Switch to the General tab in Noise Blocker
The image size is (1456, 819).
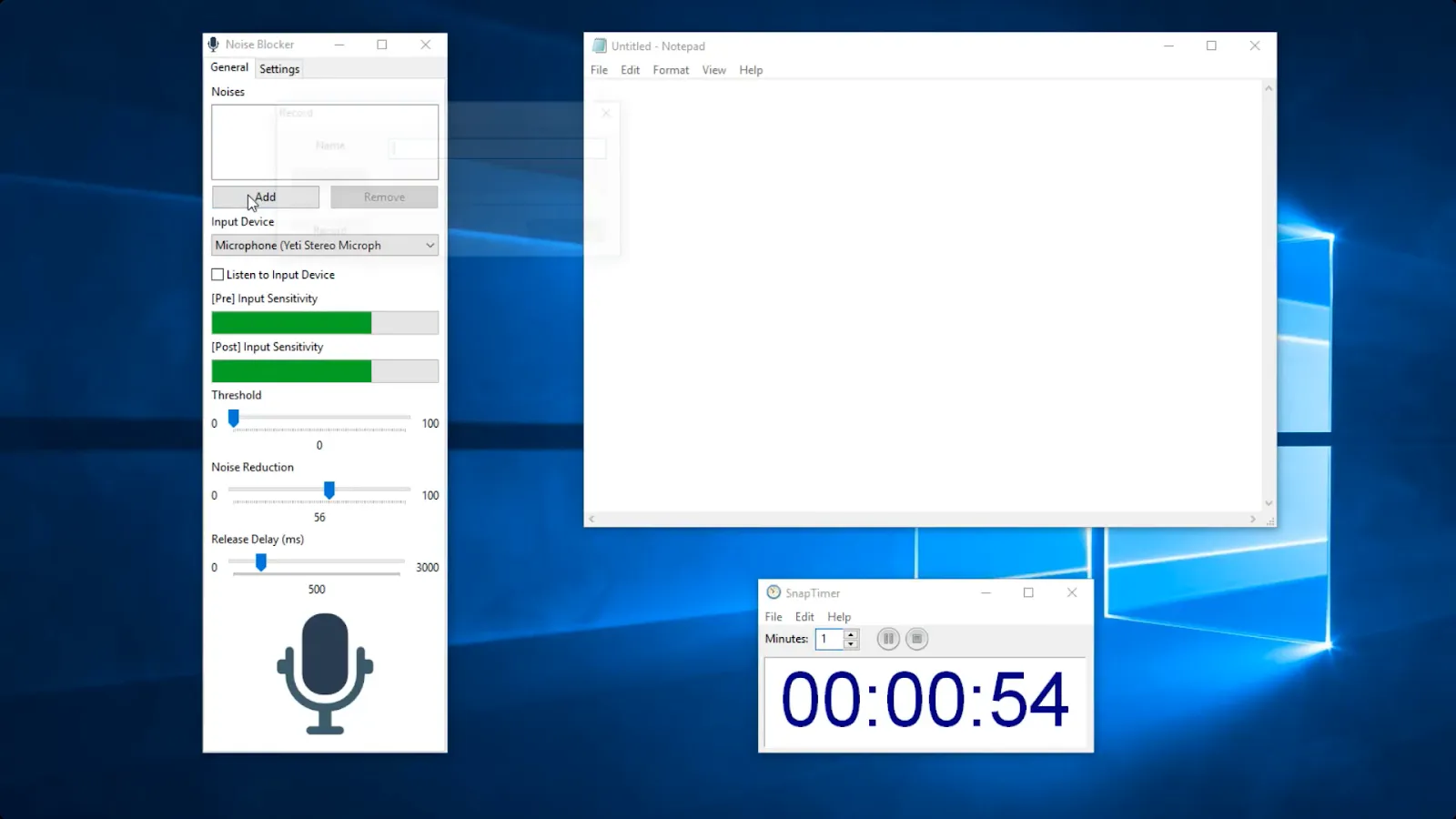(x=229, y=67)
